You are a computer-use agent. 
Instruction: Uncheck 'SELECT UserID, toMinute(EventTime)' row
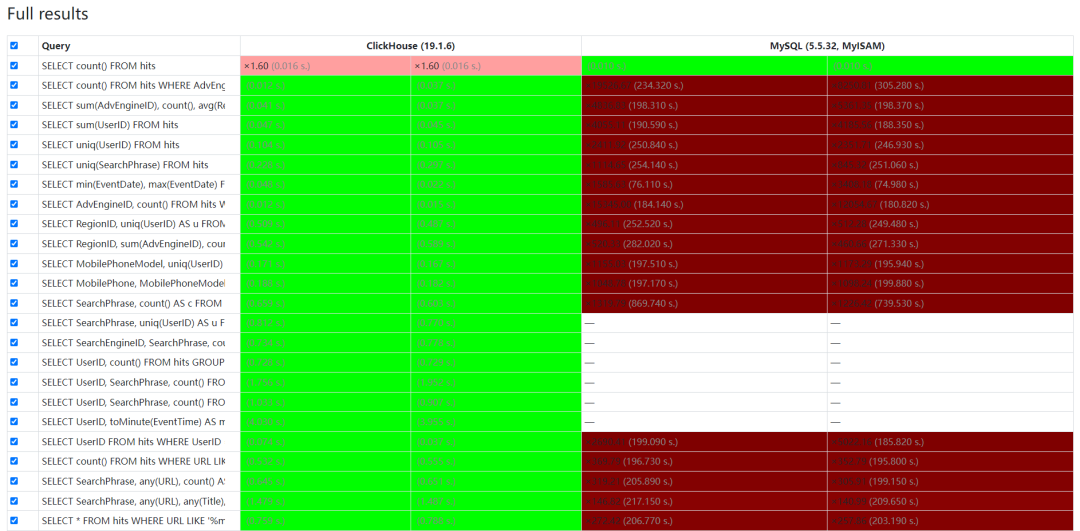[14, 422]
